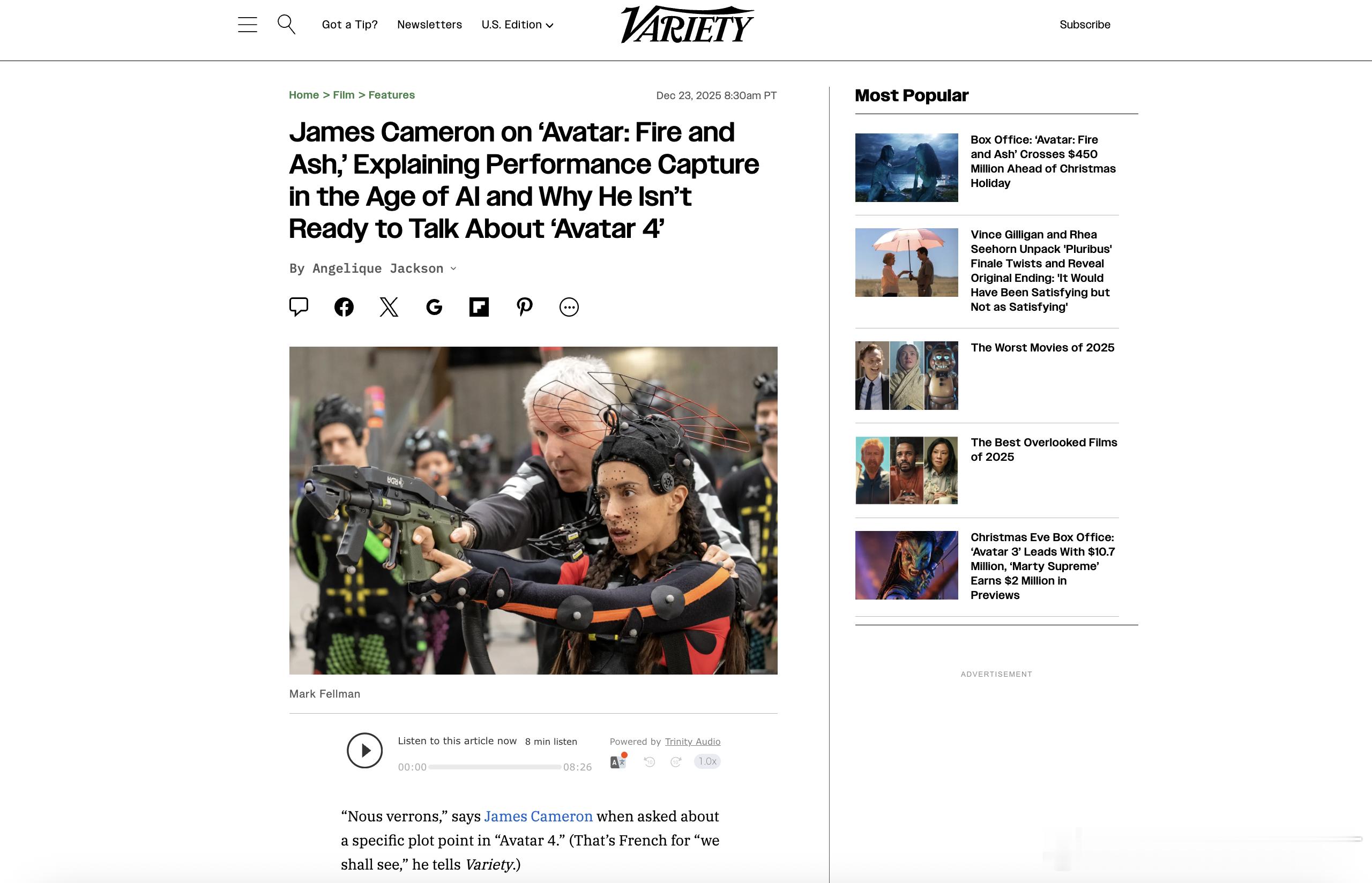Click the Google share icon
Viewport: 1372px width, 883px height.
(434, 307)
